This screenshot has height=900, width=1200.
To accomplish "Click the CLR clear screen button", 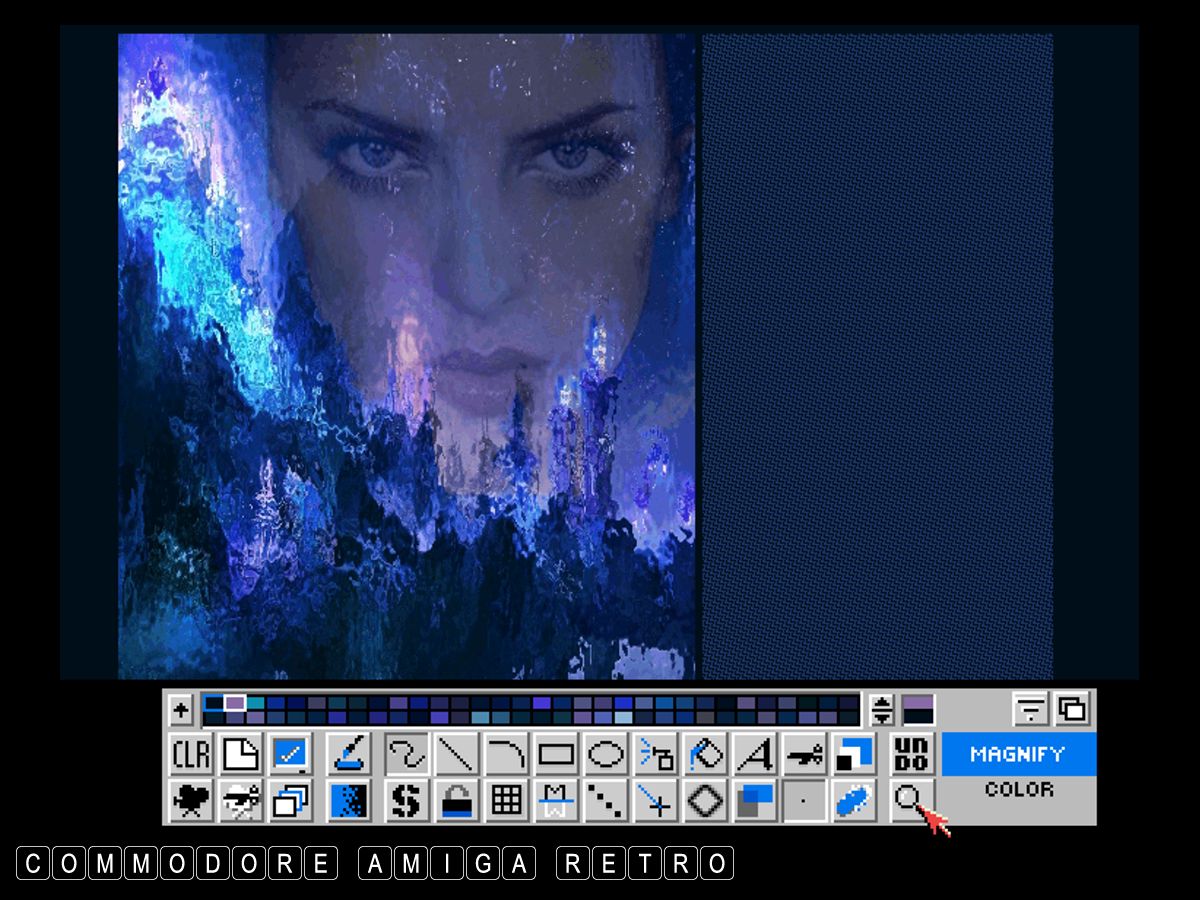I will pyautogui.click(x=191, y=754).
